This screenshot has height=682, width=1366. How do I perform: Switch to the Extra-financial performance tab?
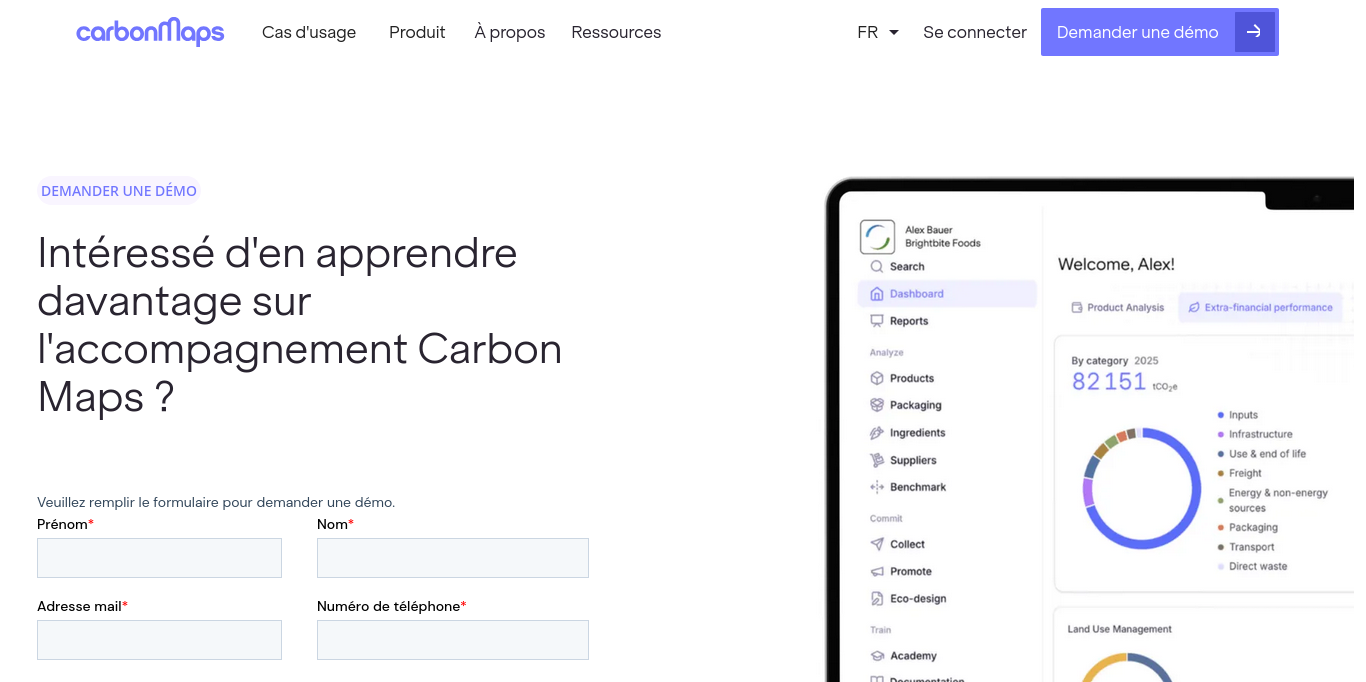[x=1260, y=307]
